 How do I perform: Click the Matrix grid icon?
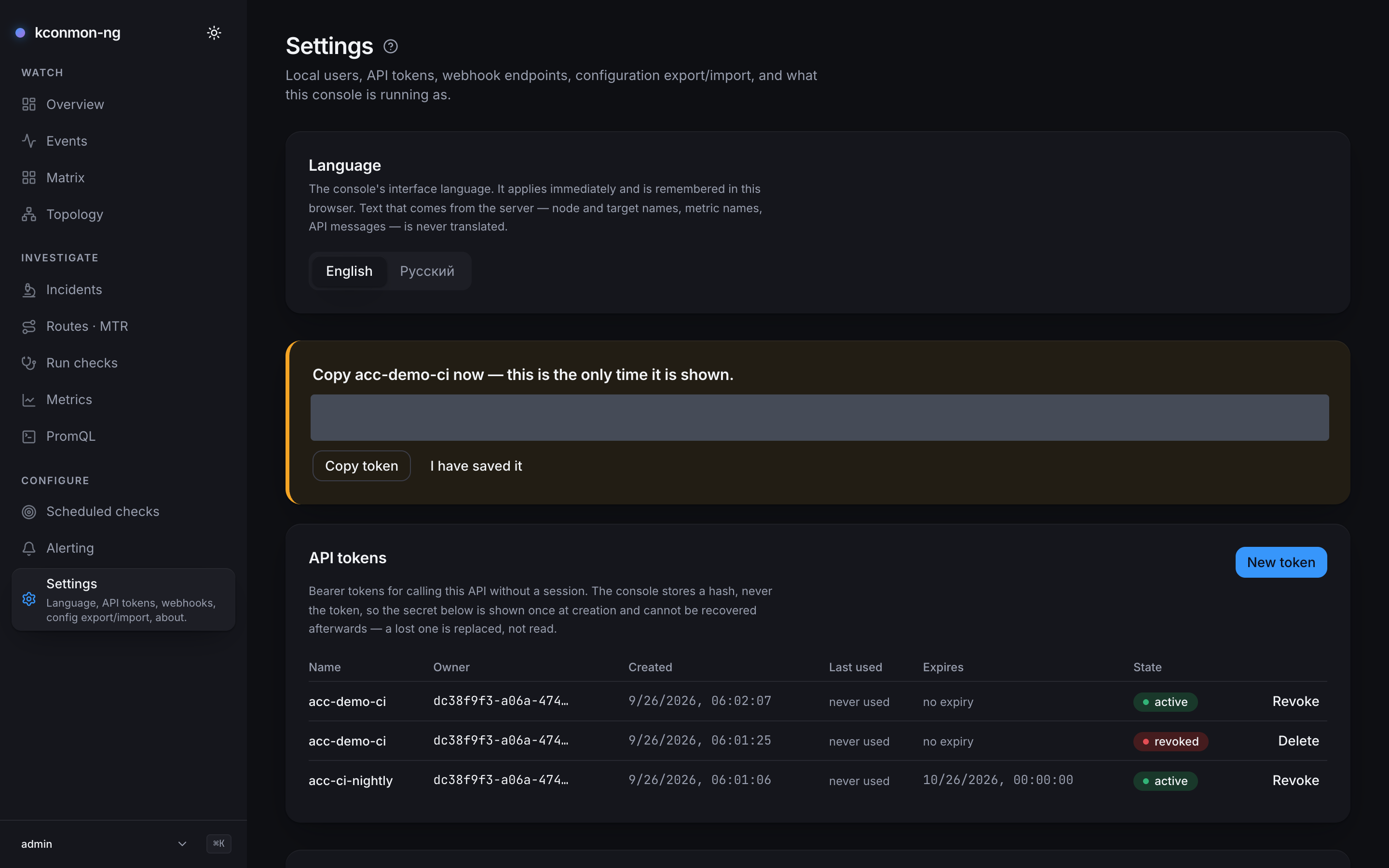[29, 178]
